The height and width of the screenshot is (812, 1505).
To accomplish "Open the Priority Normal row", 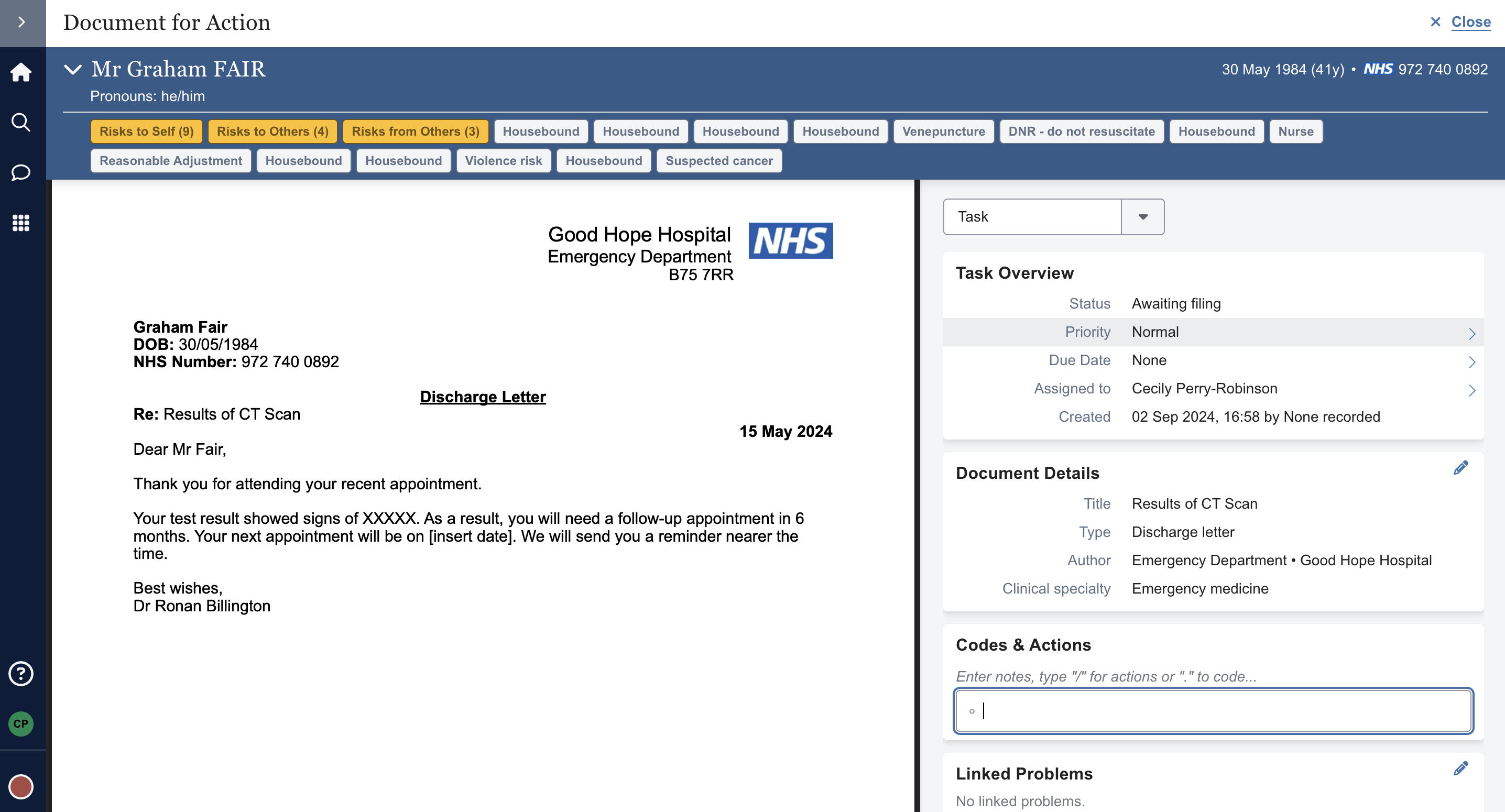I will pyautogui.click(x=1213, y=332).
